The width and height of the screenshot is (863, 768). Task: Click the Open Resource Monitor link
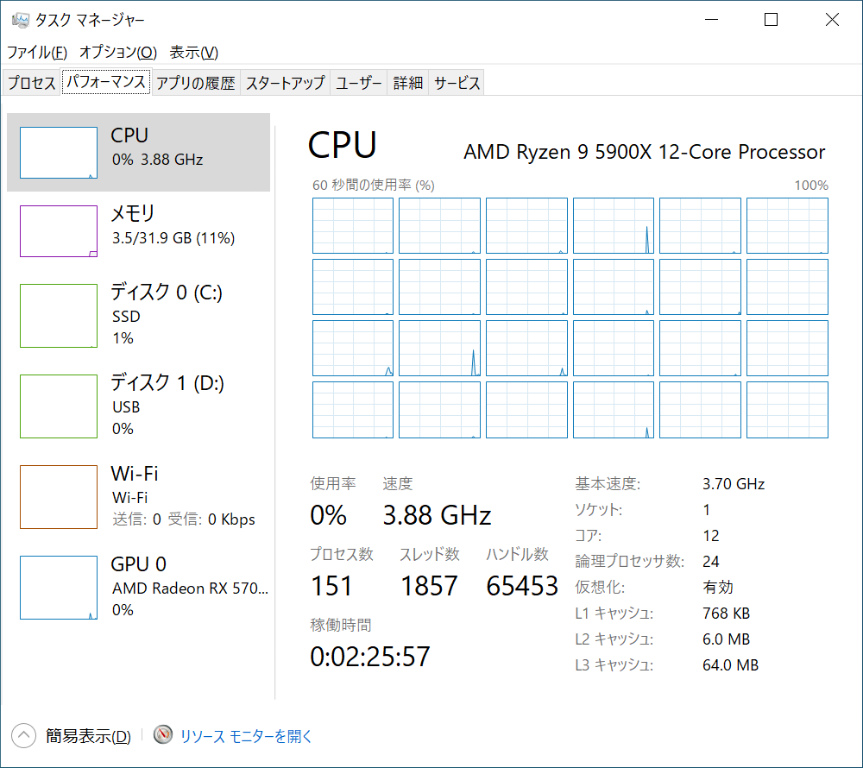[x=246, y=736]
